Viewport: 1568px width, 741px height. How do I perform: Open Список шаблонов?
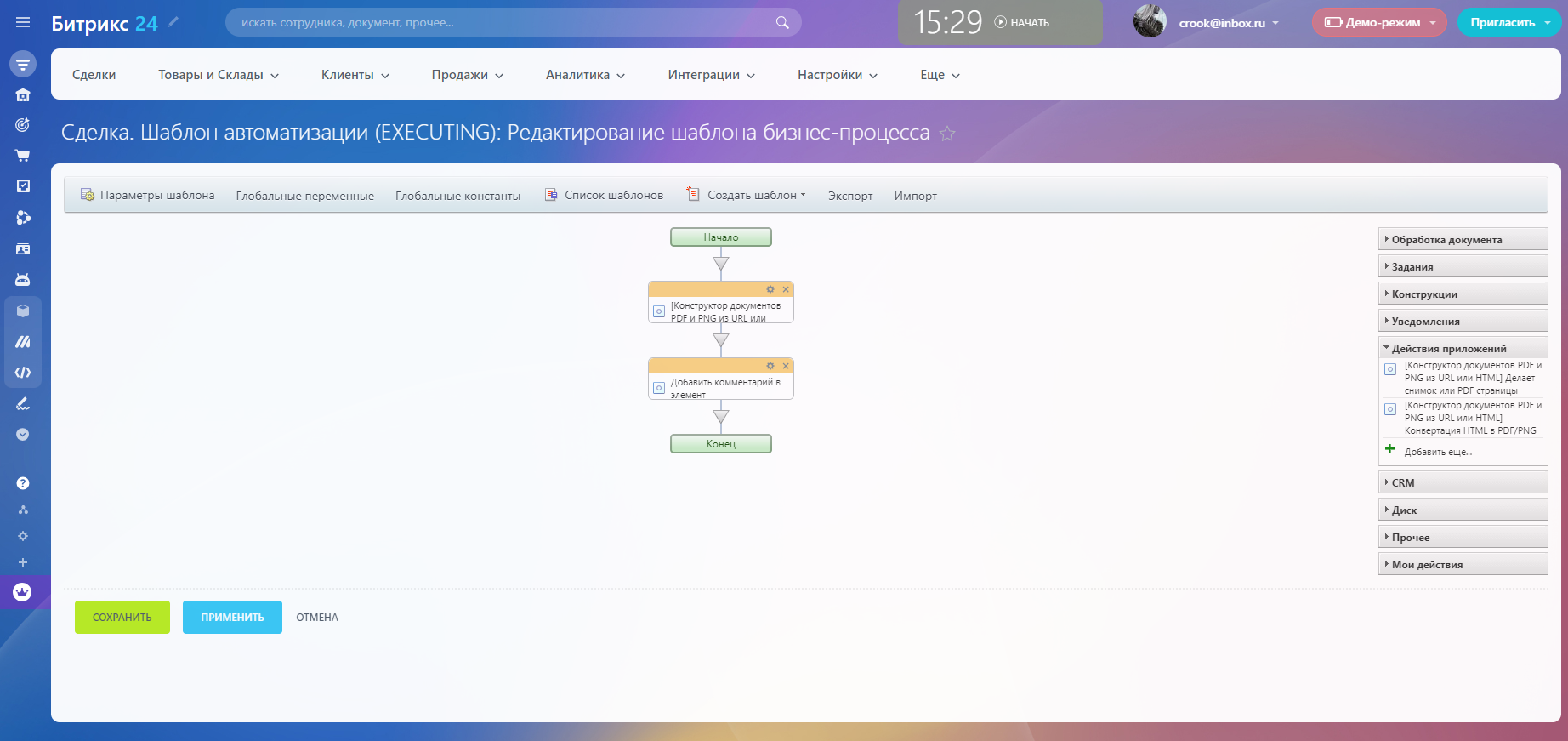point(605,195)
